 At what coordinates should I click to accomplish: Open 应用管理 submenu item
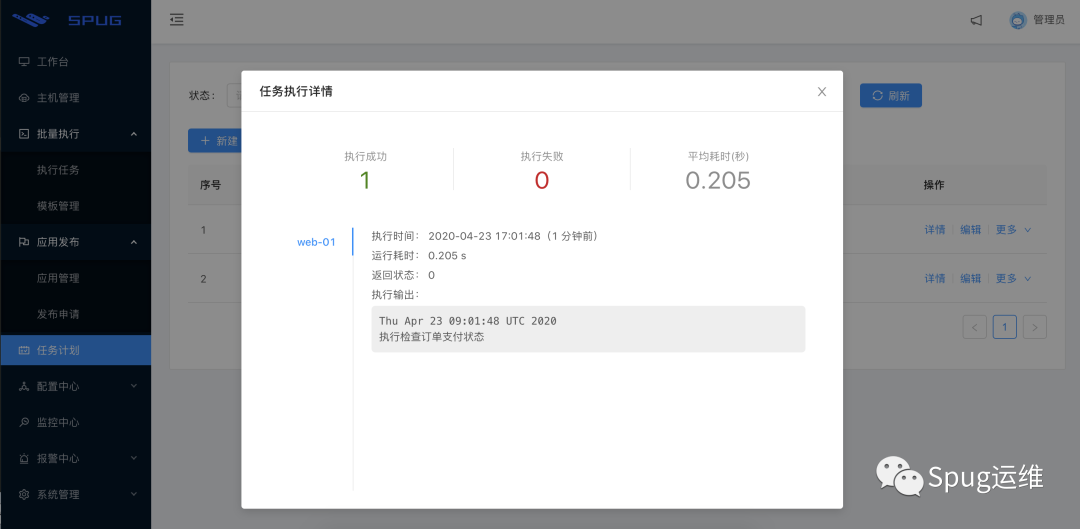(x=76, y=278)
